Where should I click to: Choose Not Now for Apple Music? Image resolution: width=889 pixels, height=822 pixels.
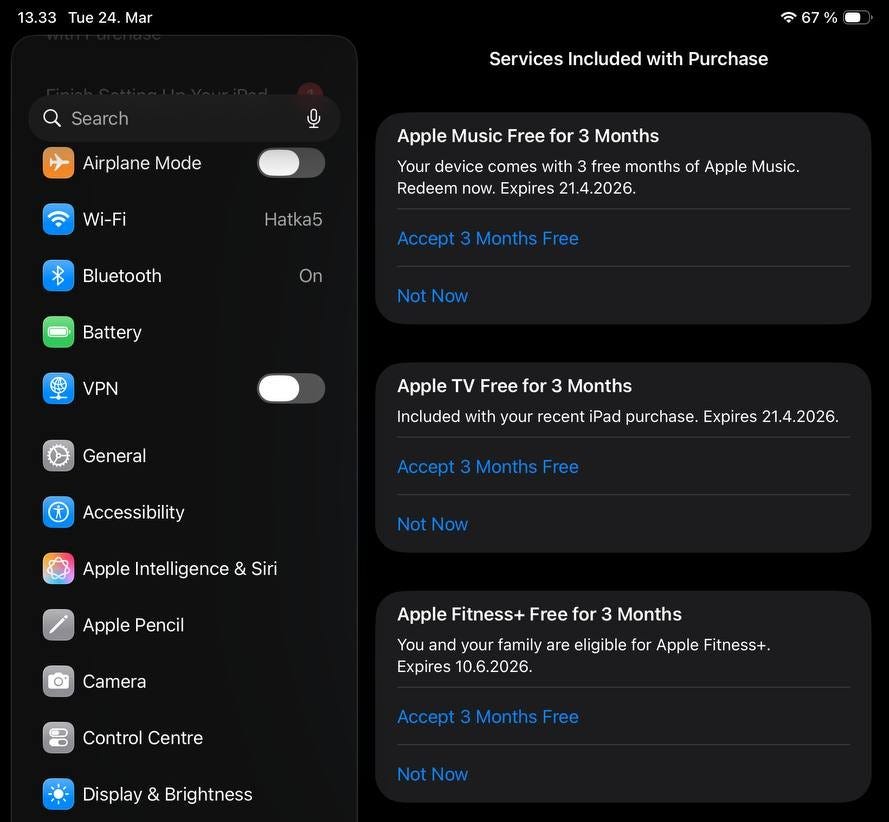click(x=433, y=295)
